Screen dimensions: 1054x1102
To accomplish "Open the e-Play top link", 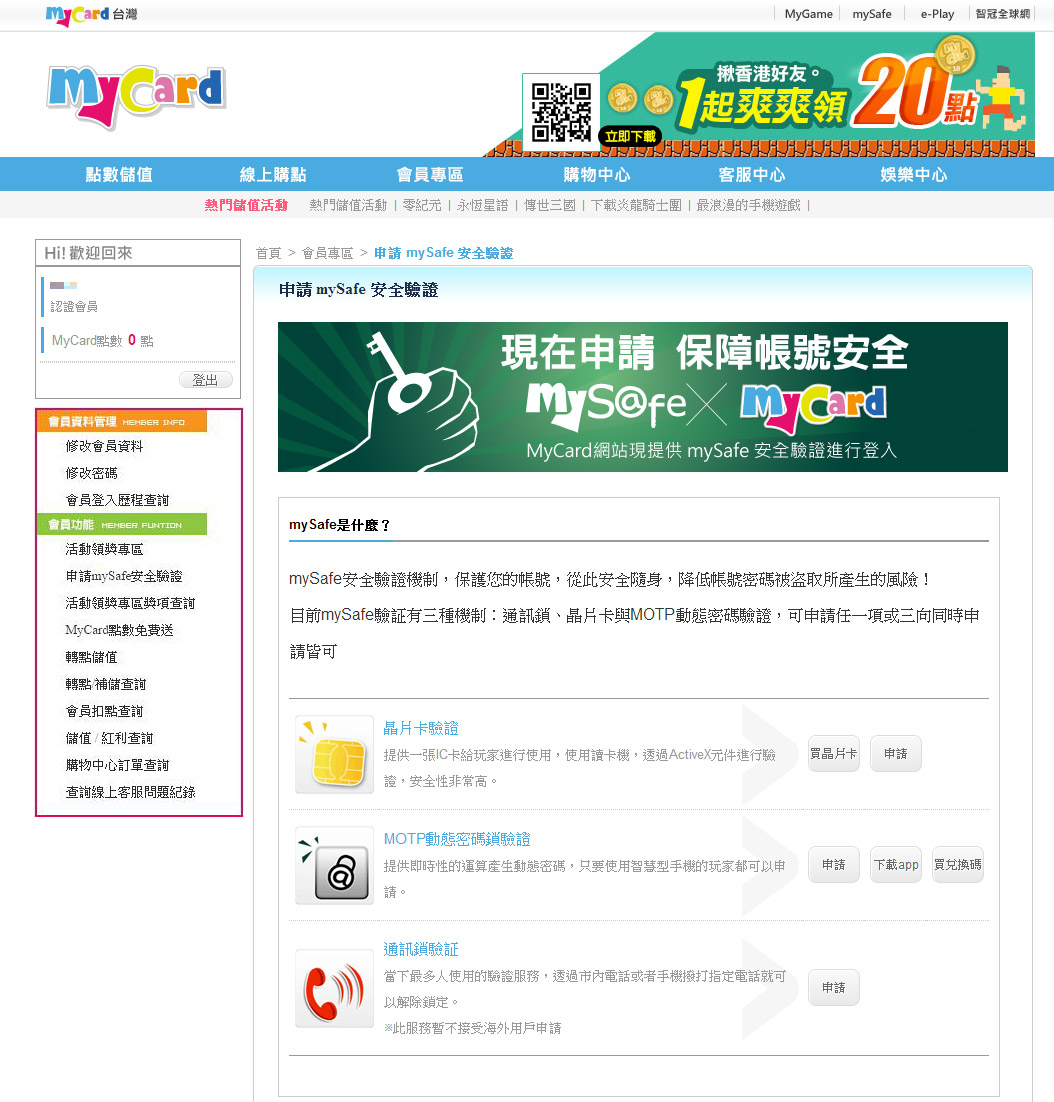I will pos(937,14).
